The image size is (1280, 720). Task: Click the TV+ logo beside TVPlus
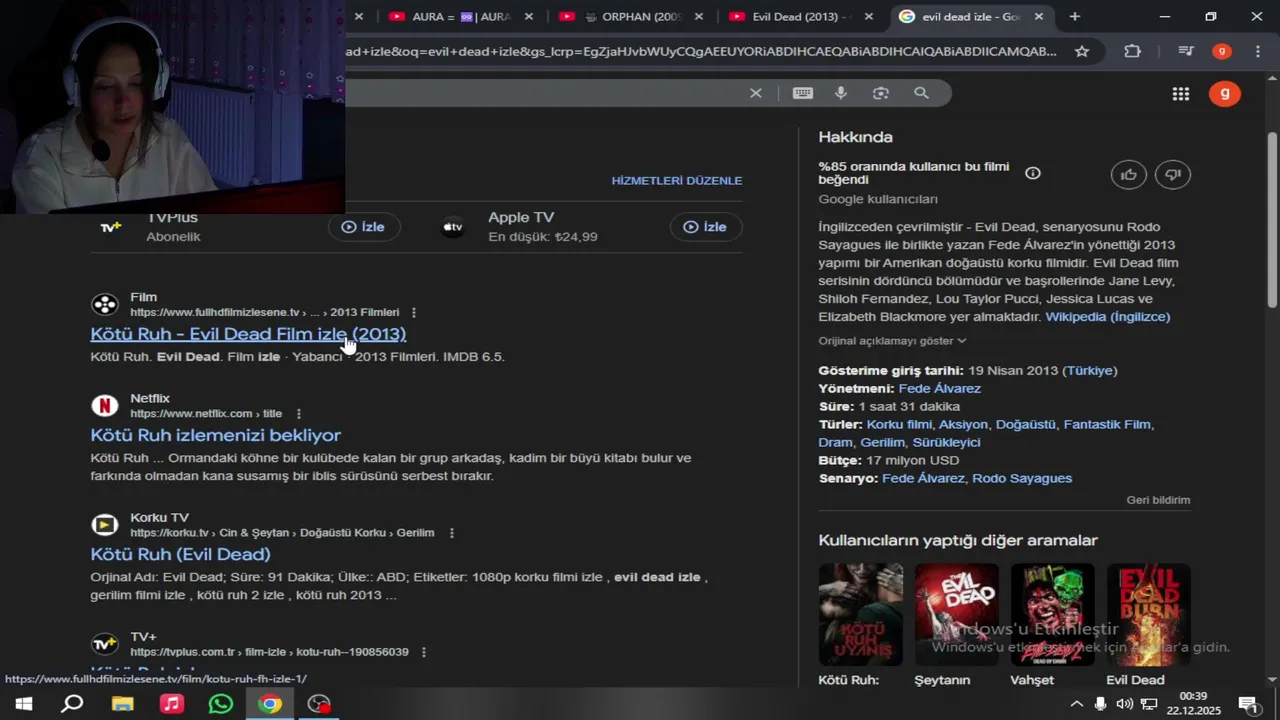[110, 227]
